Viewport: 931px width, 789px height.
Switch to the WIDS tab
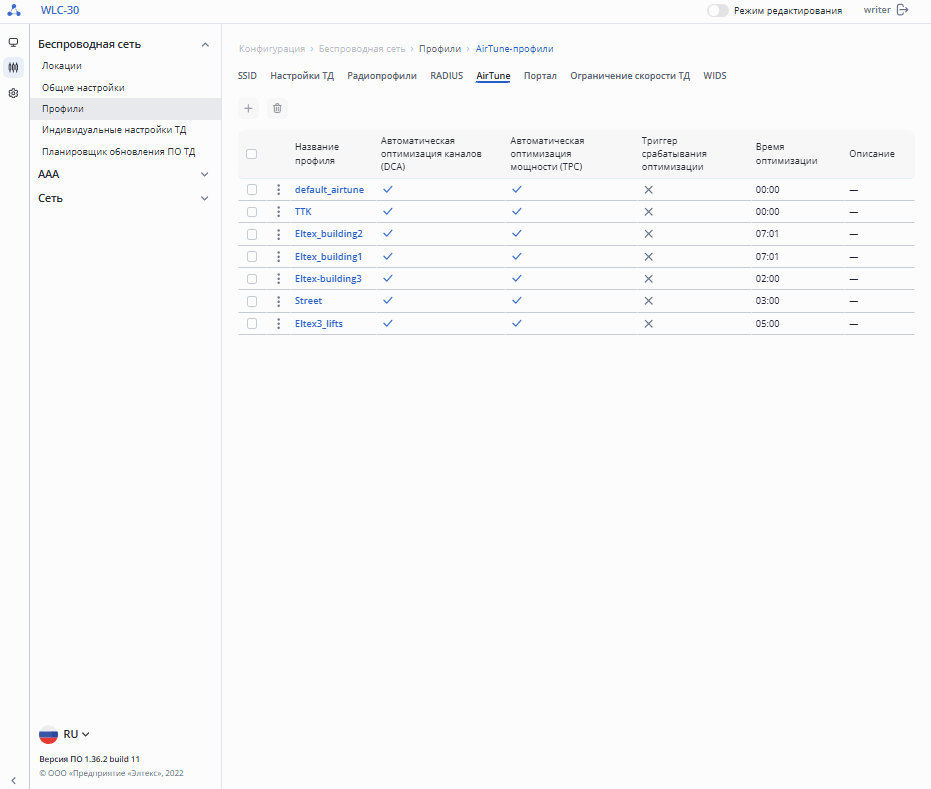(x=714, y=76)
